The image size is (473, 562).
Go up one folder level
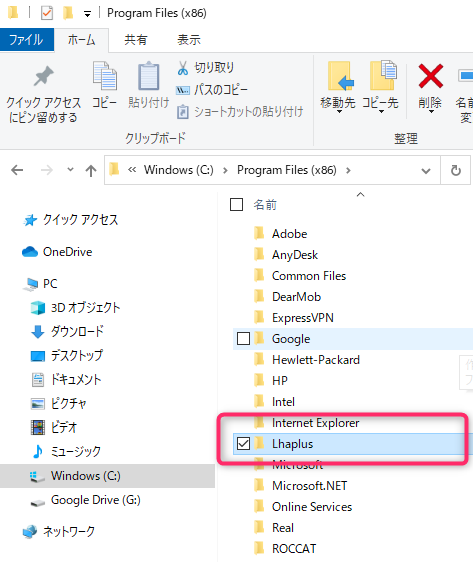pos(91,170)
